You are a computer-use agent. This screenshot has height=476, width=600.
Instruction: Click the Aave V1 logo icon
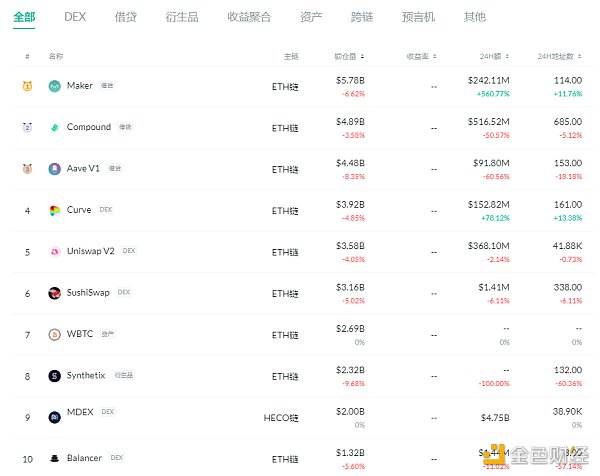[x=55, y=169]
